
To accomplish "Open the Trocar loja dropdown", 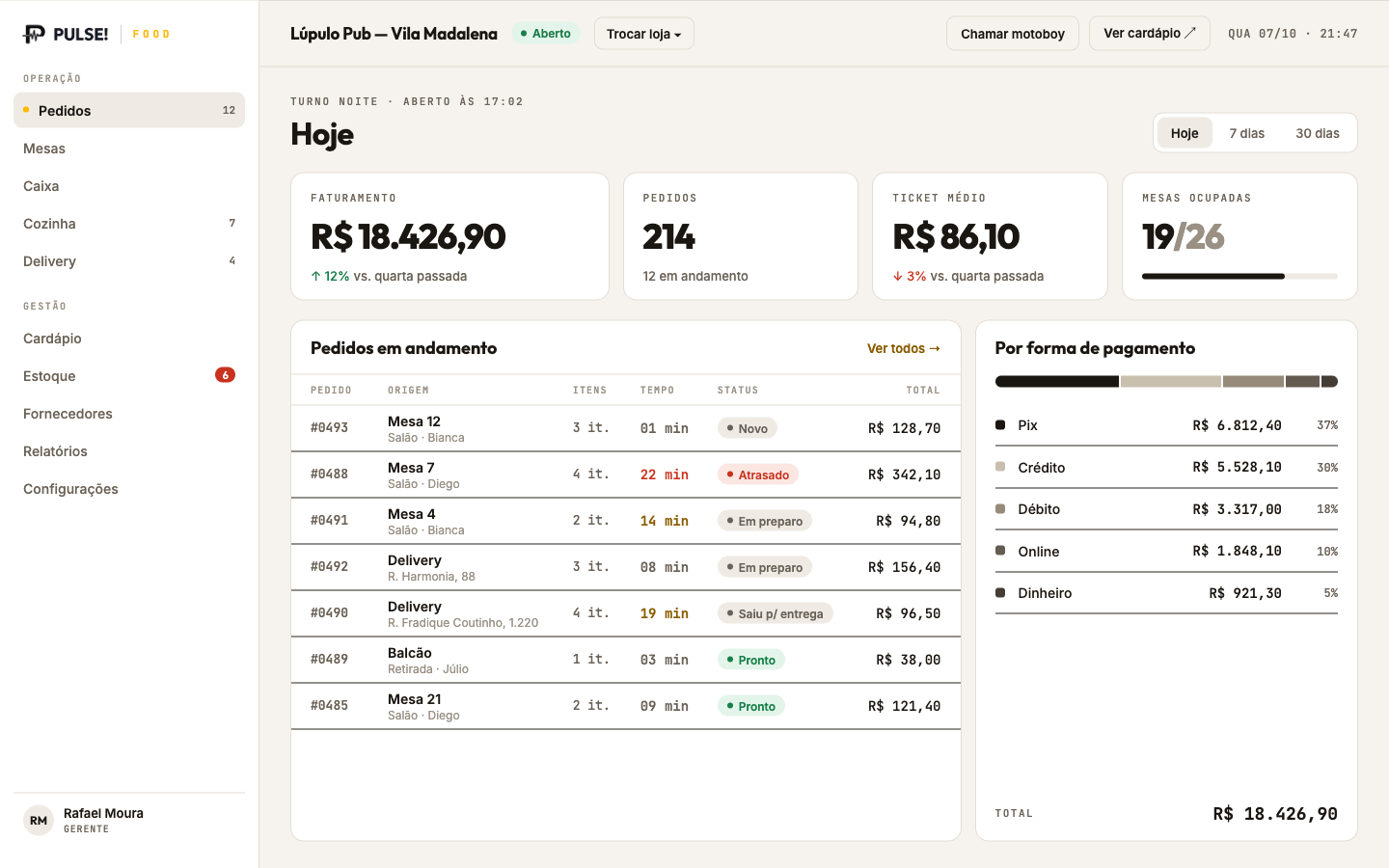I will pyautogui.click(x=643, y=34).
